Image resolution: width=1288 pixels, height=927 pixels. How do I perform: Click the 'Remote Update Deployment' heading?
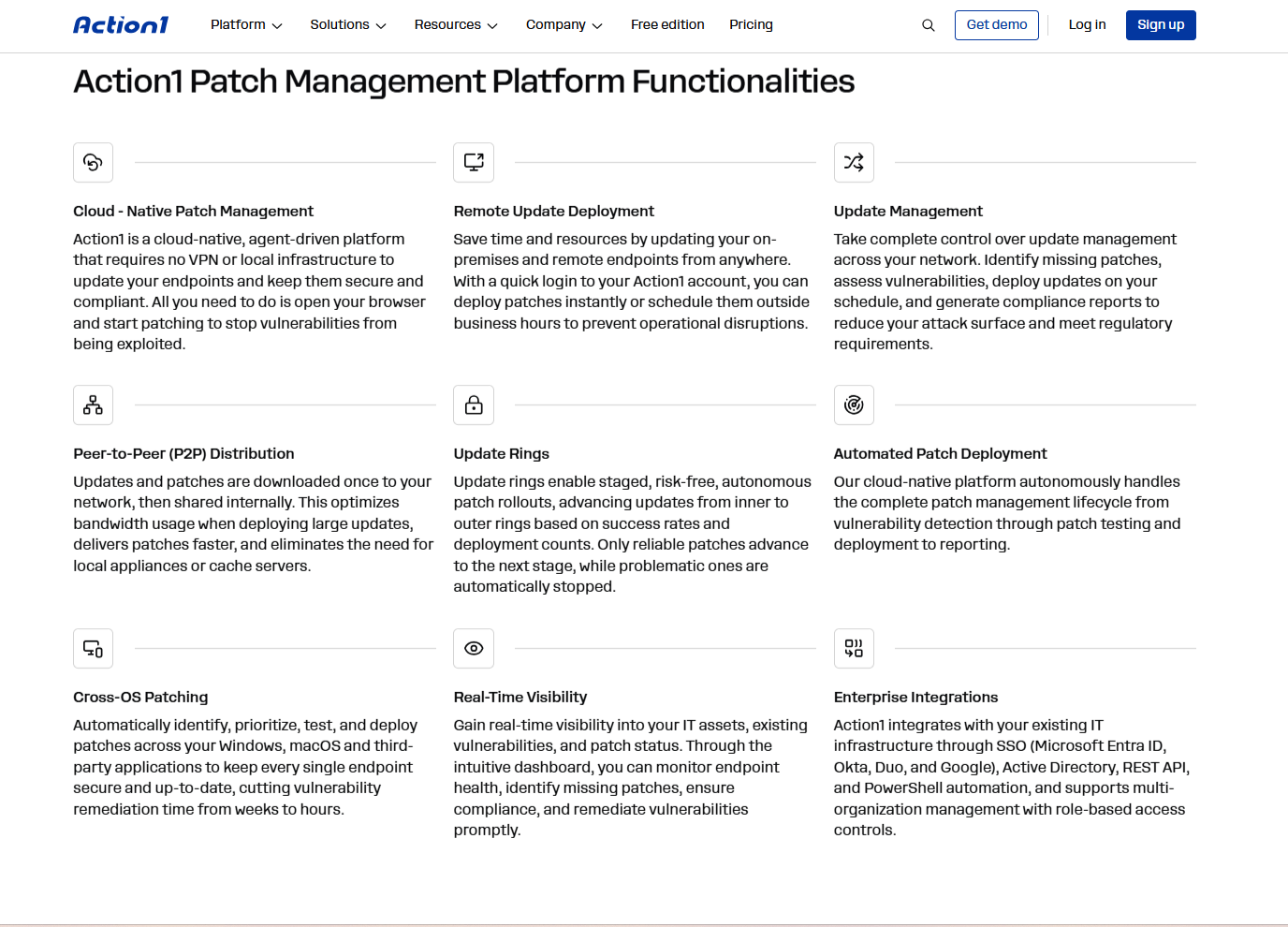point(554,212)
